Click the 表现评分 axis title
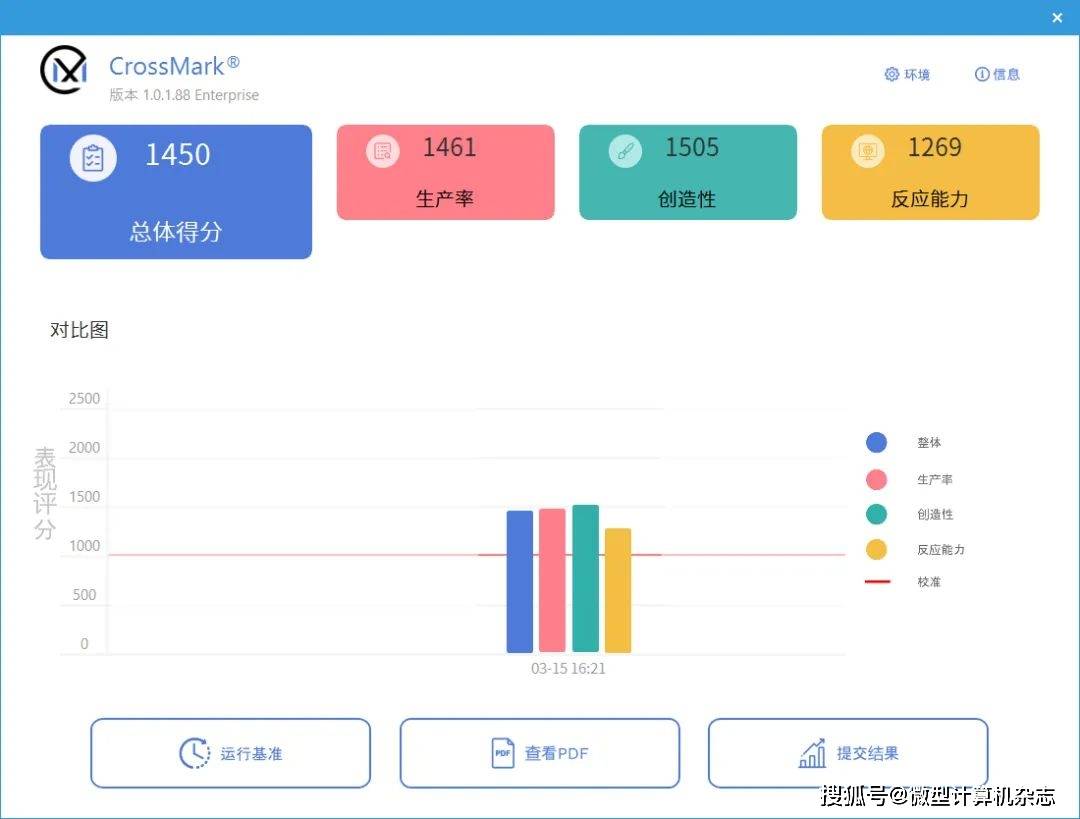 [45, 493]
